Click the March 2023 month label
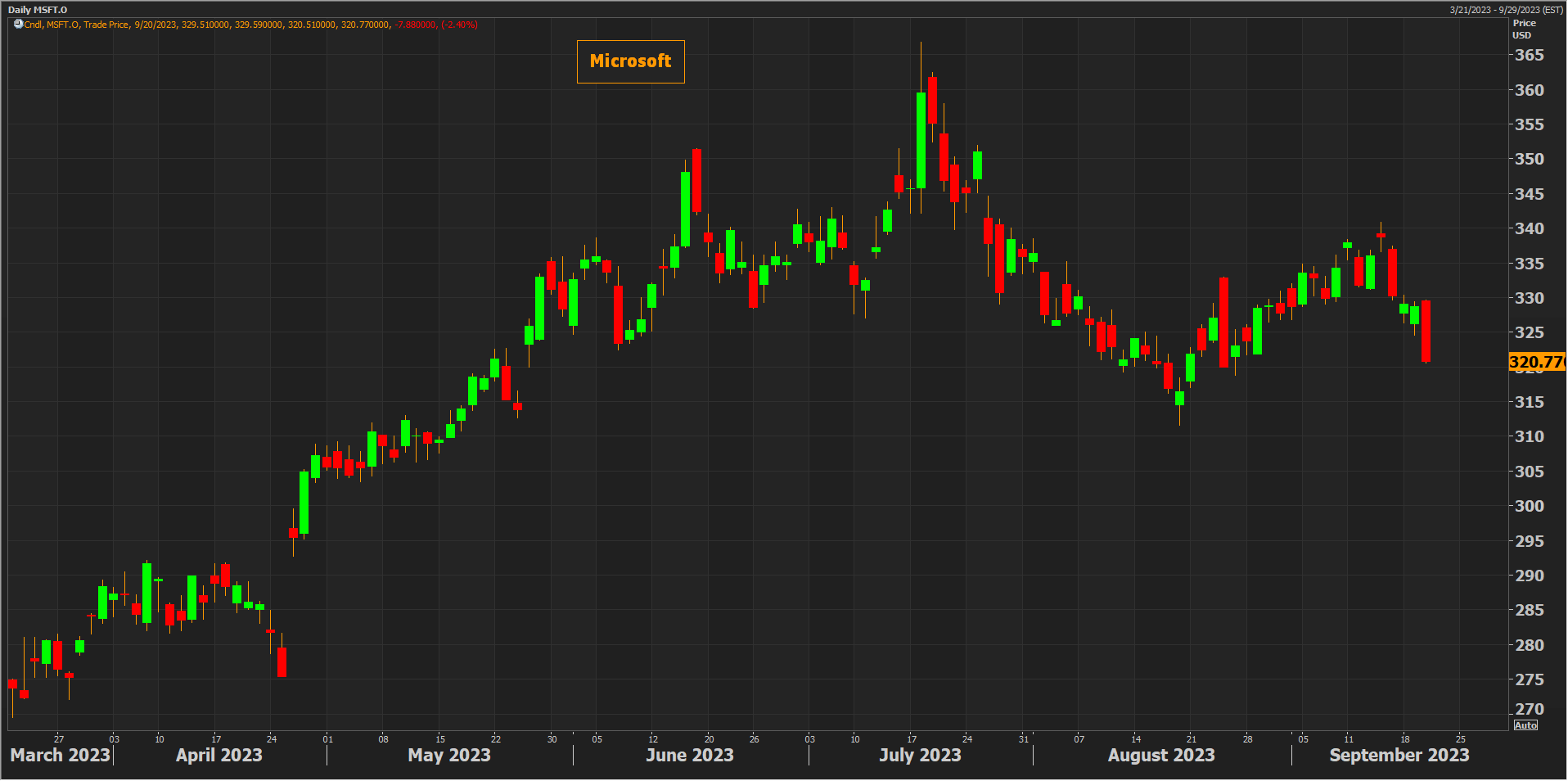1568x781 pixels. 60,755
